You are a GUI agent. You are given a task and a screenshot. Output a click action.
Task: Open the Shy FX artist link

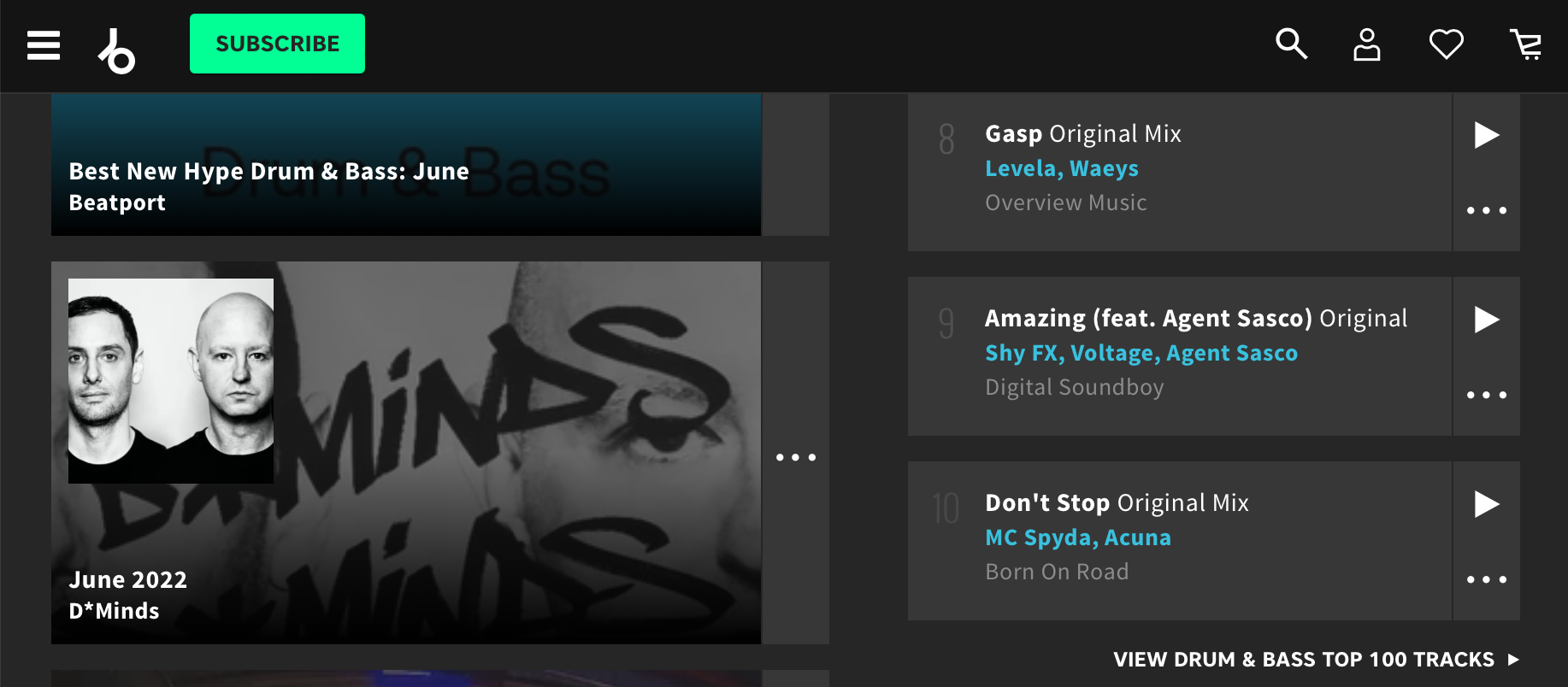[1022, 353]
